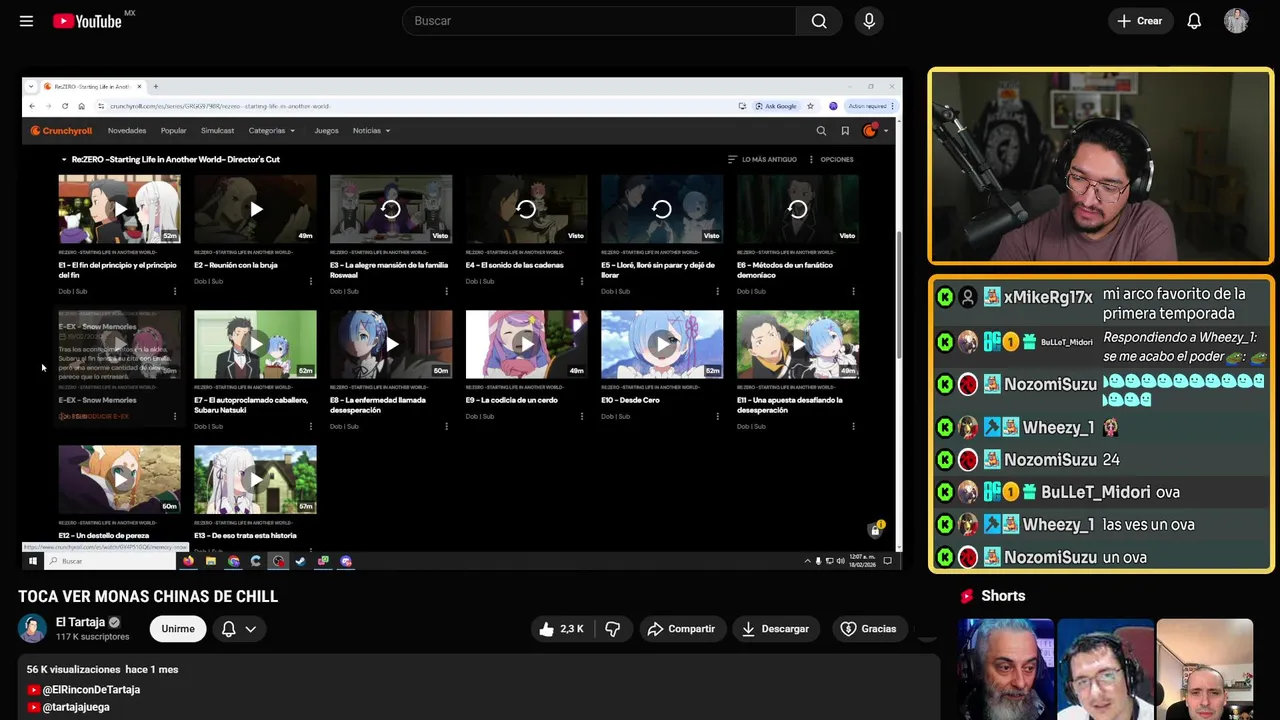Toggle channel notification bell next to Unirme
Image resolution: width=1280 pixels, height=720 pixels.
pyautogui.click(x=228, y=629)
